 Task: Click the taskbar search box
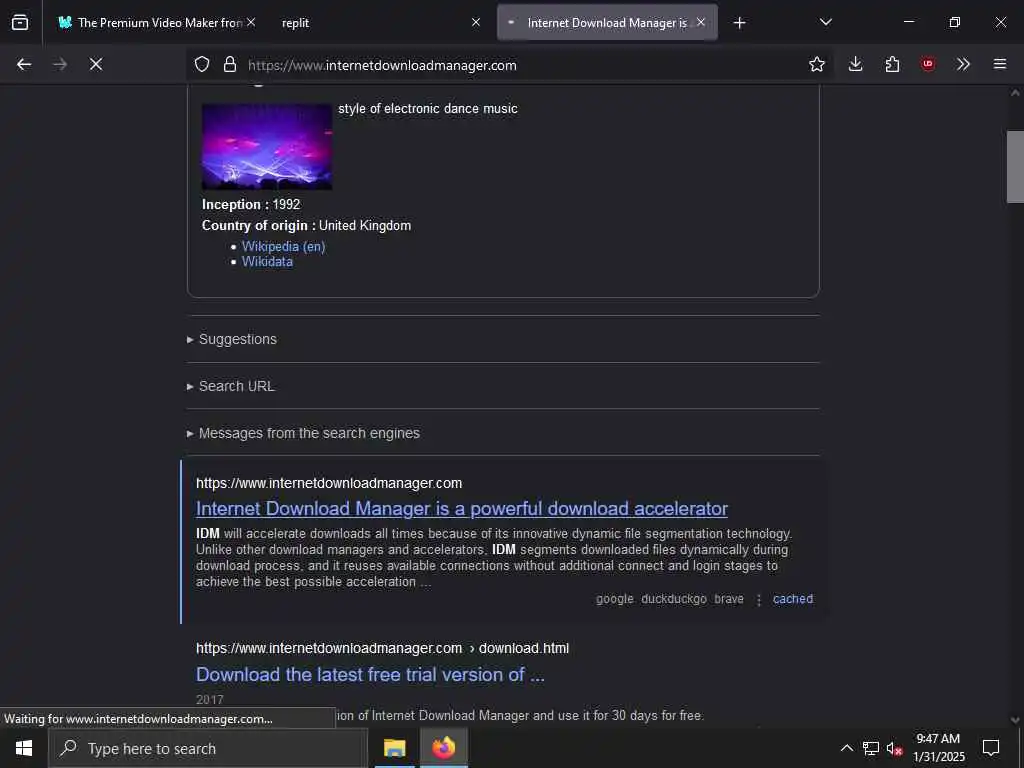pyautogui.click(x=208, y=748)
